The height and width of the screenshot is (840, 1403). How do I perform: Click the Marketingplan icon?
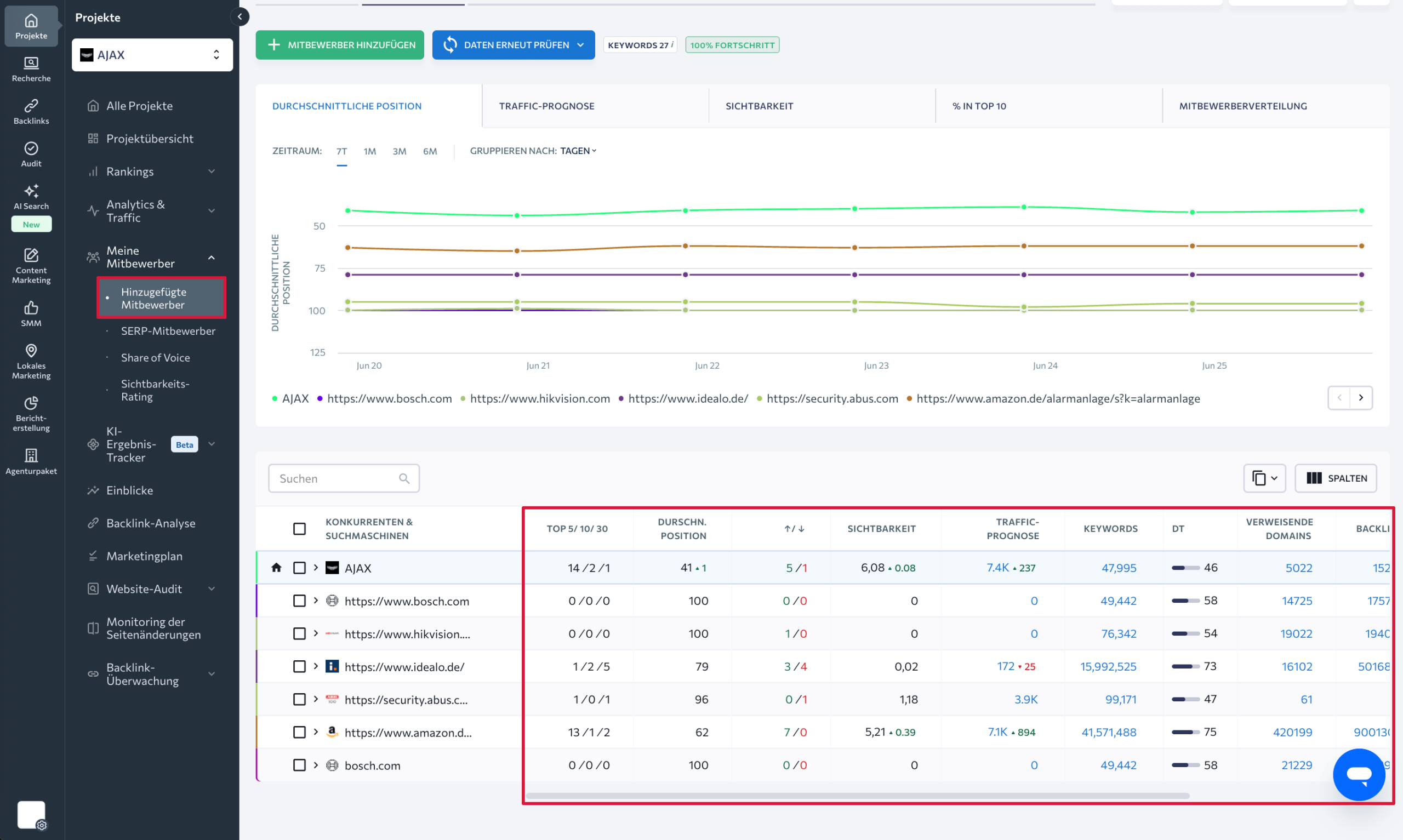click(93, 556)
